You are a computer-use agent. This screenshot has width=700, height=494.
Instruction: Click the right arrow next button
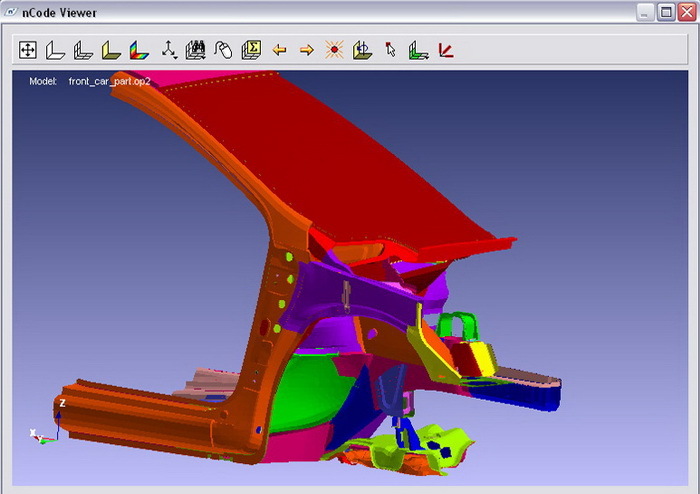[x=307, y=49]
